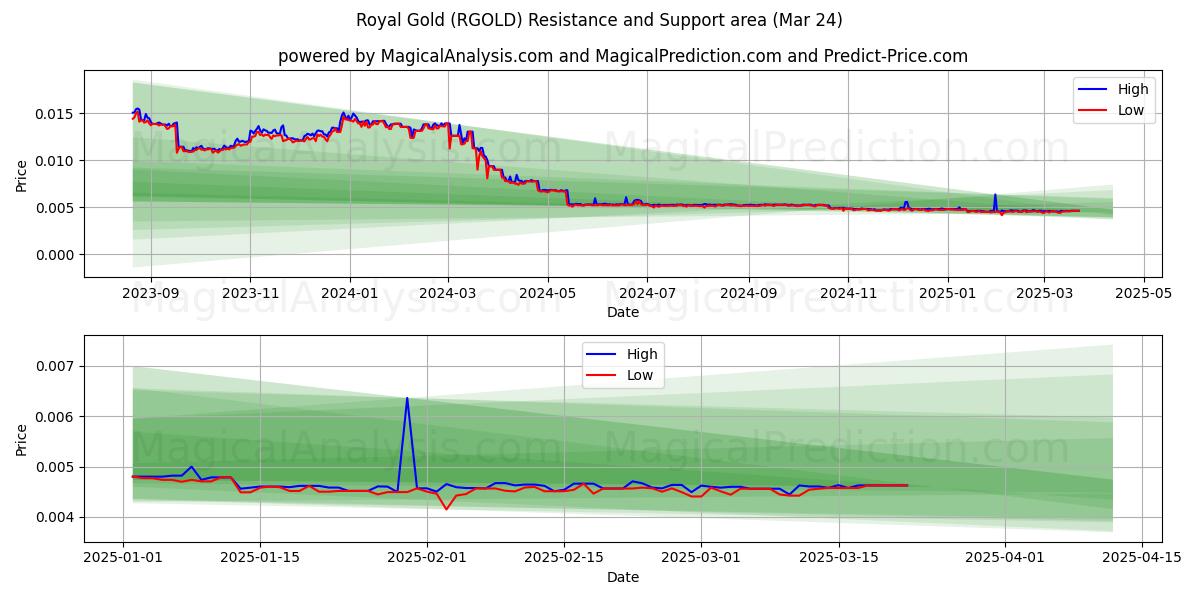Image resolution: width=1200 pixels, height=600 pixels.
Task: Click the '0.015' price tick label
Action: [56, 114]
